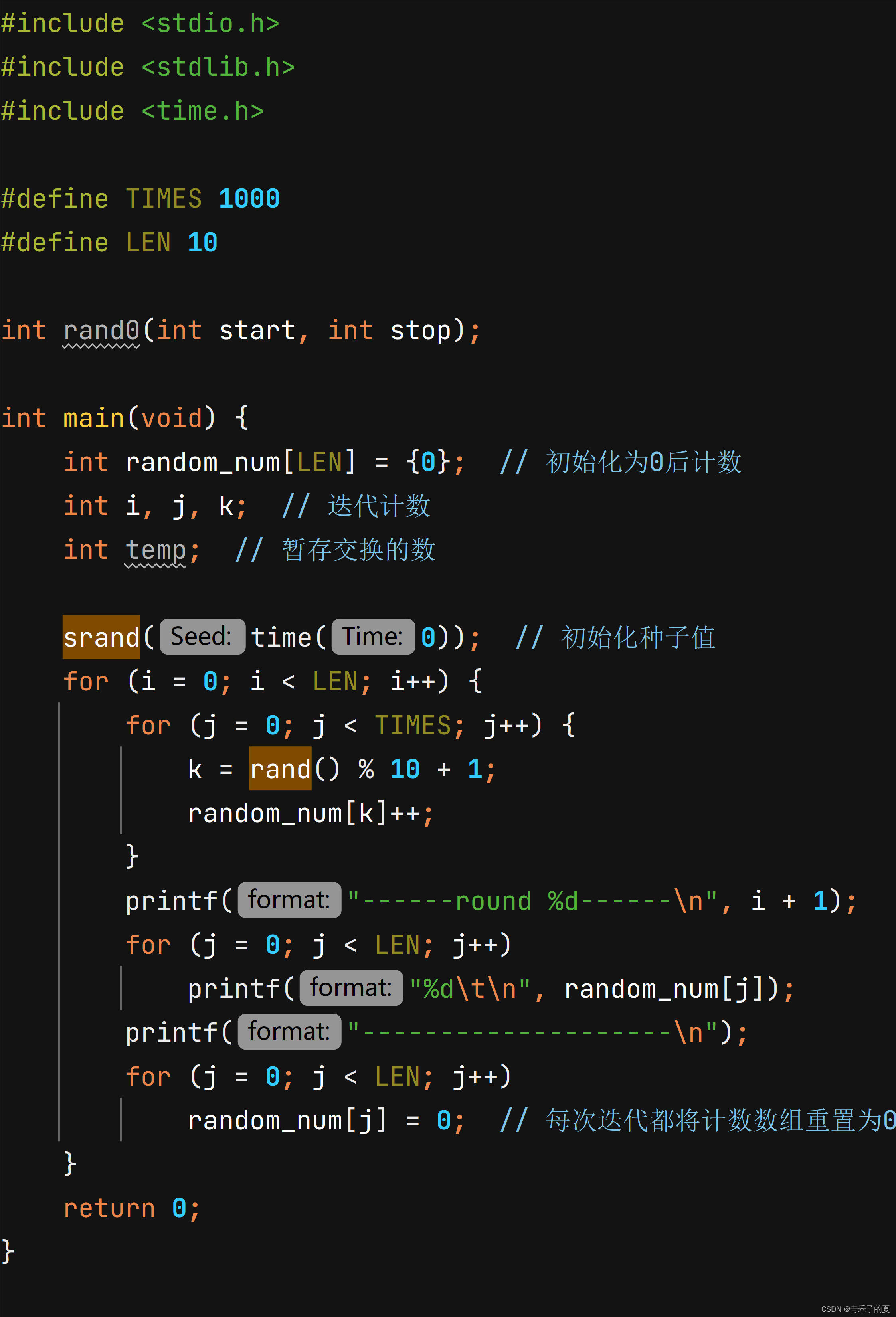Click the Seed: parameter hint
This screenshot has height=1317, width=896.
[202, 637]
